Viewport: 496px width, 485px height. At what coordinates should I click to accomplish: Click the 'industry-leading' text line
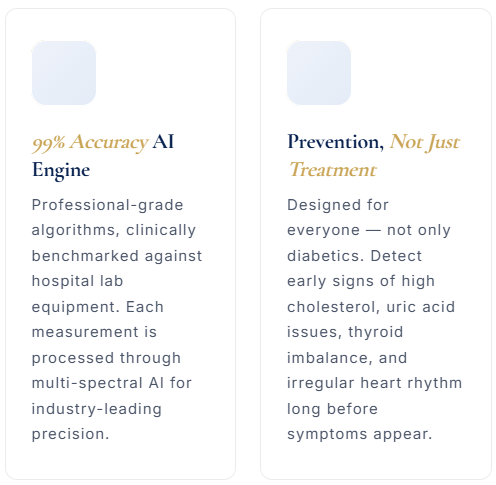[97, 409]
